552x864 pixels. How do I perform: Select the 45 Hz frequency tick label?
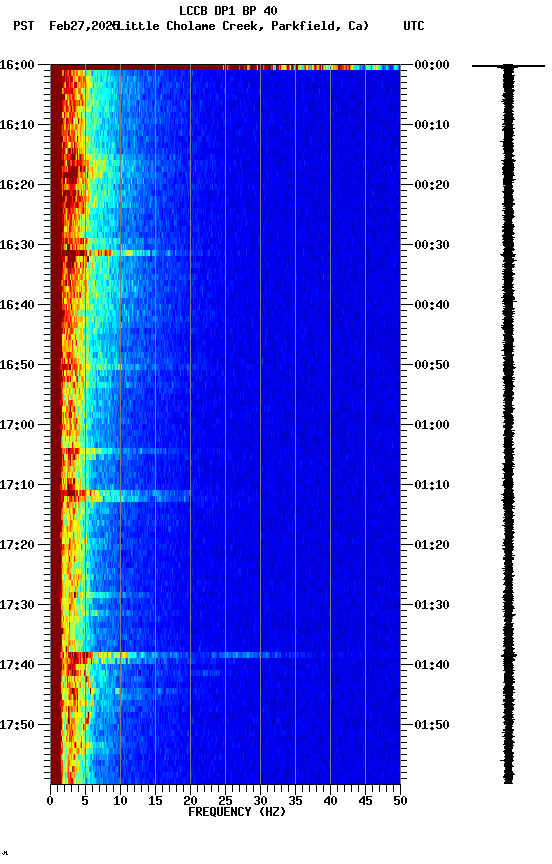(365, 801)
